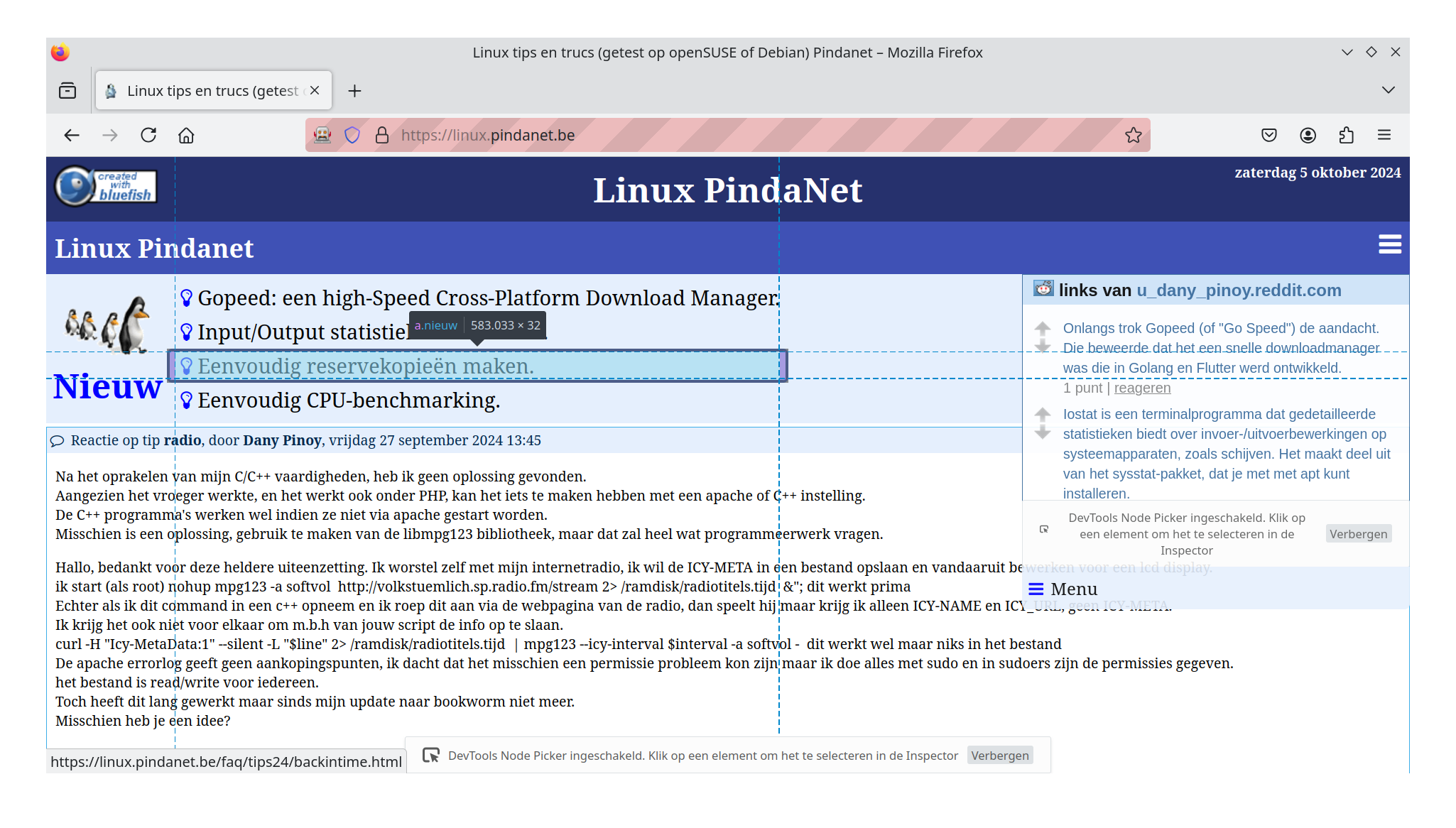Go forward one page
The width and height of the screenshot is (1456, 828).
pos(110,135)
